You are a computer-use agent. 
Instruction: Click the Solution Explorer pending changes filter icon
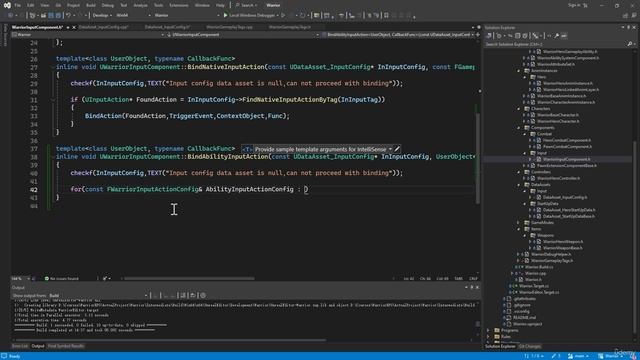[499, 36]
